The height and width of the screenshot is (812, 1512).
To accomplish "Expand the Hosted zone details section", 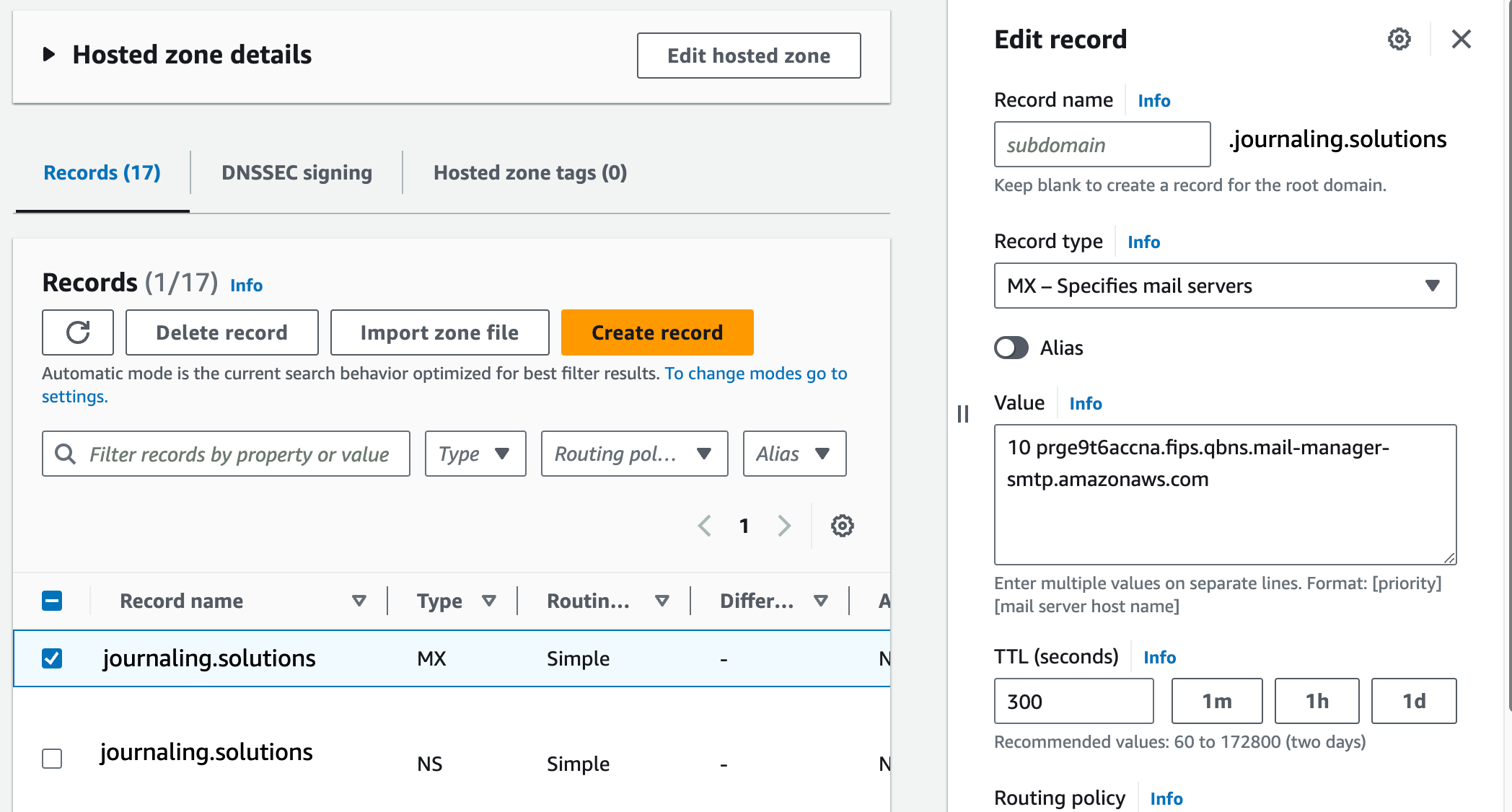I will tap(49, 53).
